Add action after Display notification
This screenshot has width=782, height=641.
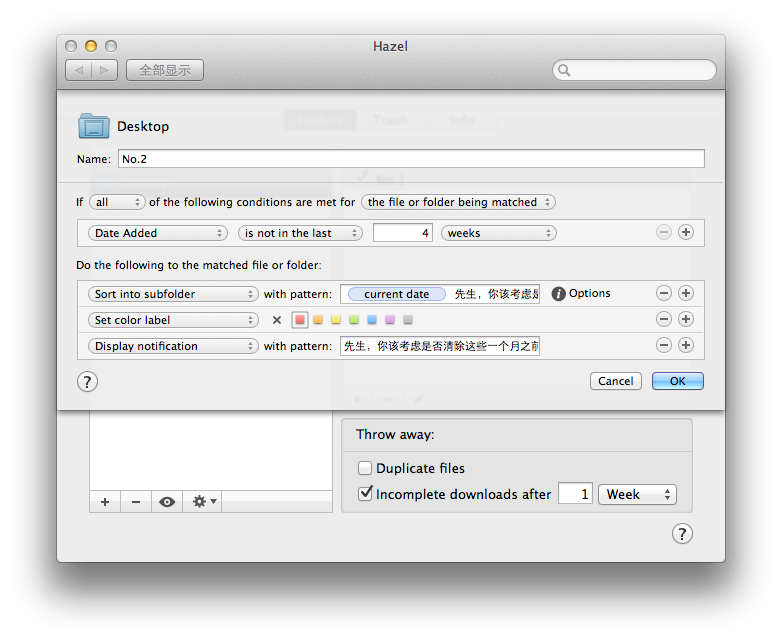click(x=686, y=345)
